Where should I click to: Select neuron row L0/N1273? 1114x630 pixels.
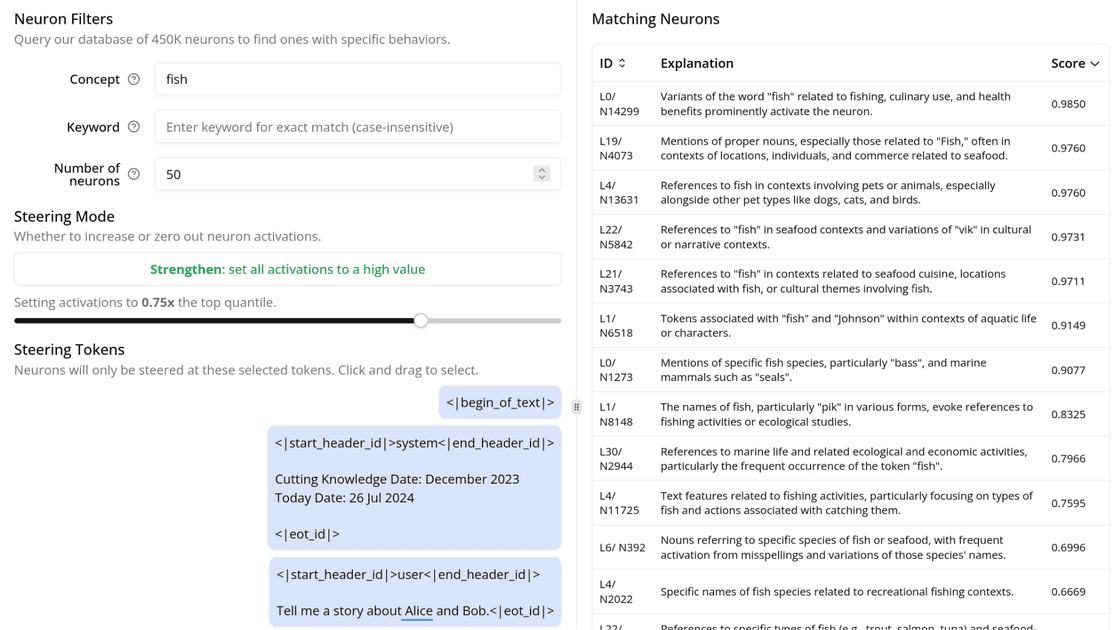pos(850,369)
